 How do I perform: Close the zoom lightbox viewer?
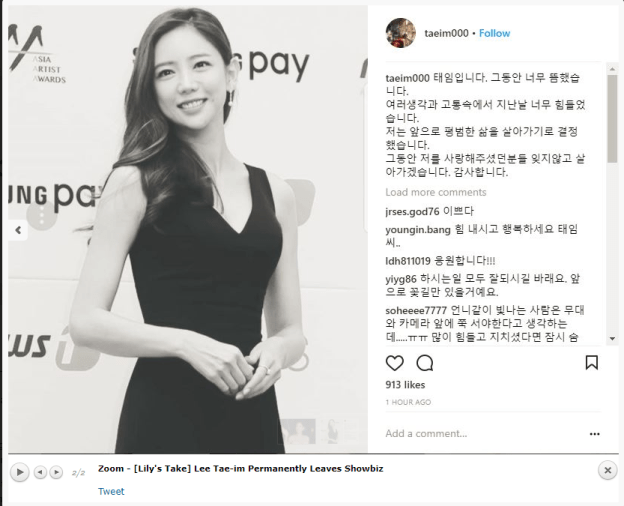point(607,471)
